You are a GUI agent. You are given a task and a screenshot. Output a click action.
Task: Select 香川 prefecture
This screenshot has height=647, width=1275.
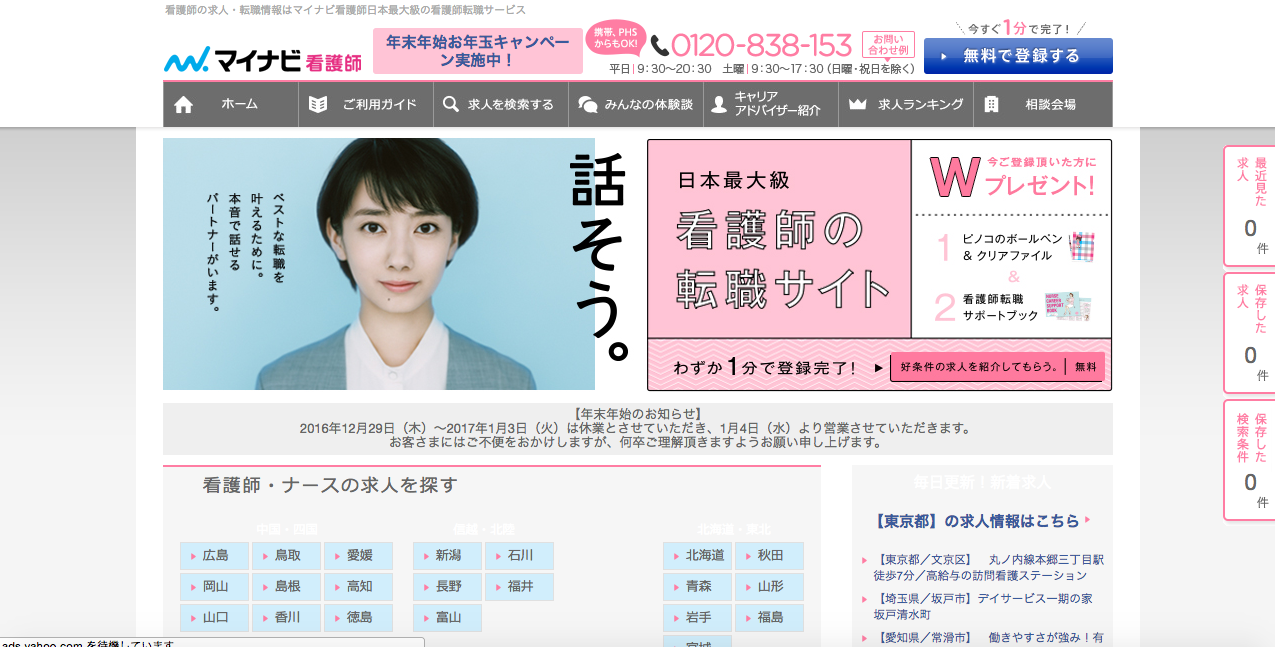click(287, 618)
